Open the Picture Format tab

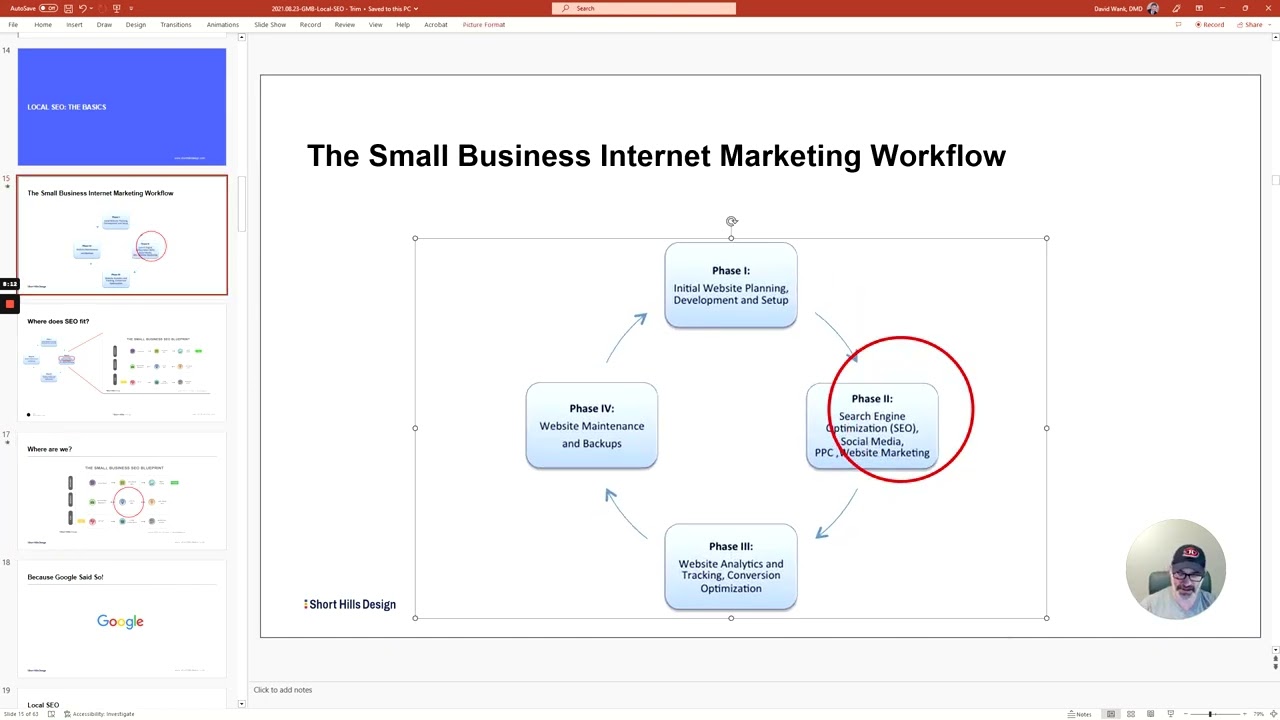tap(484, 24)
